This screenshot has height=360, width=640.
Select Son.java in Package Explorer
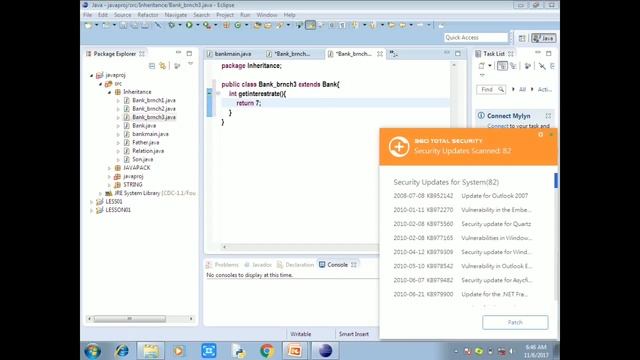click(142, 160)
